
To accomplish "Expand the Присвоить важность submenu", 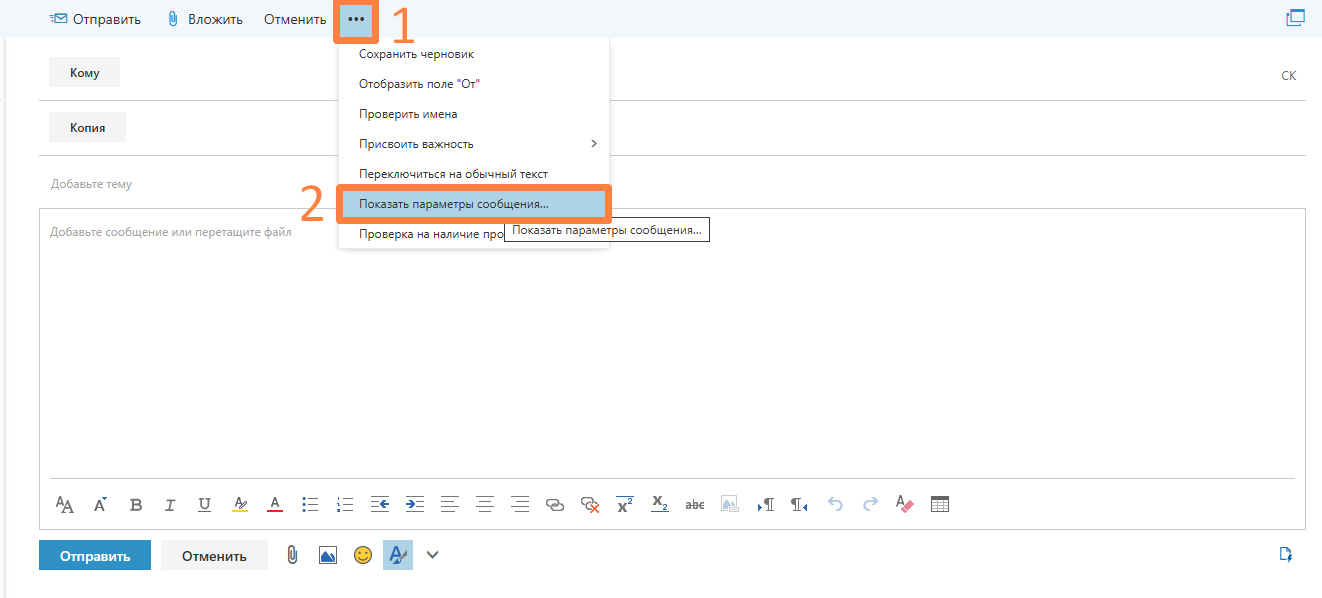I will [474, 144].
